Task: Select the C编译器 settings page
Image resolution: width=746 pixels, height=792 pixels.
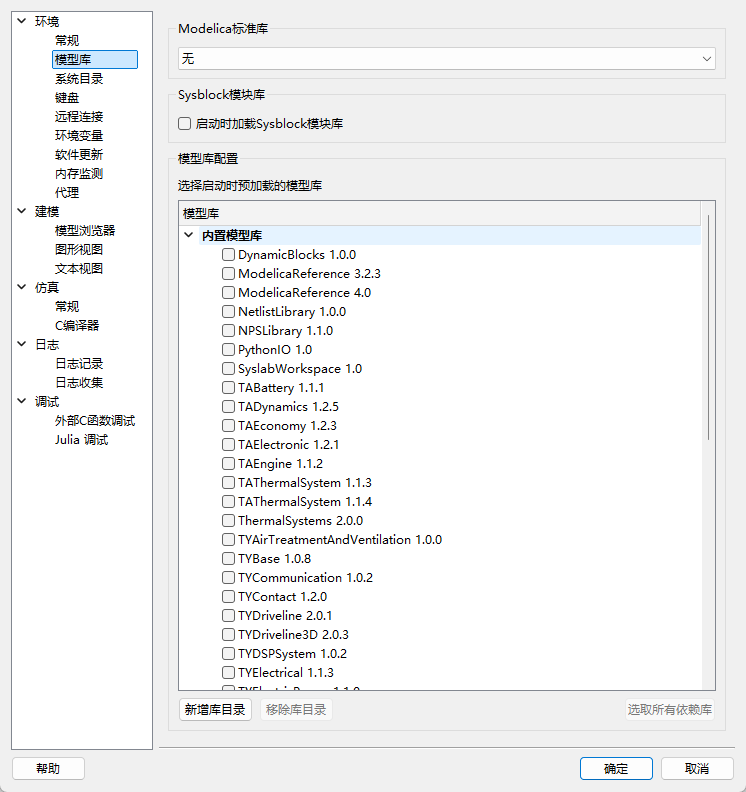Action: coord(77,326)
